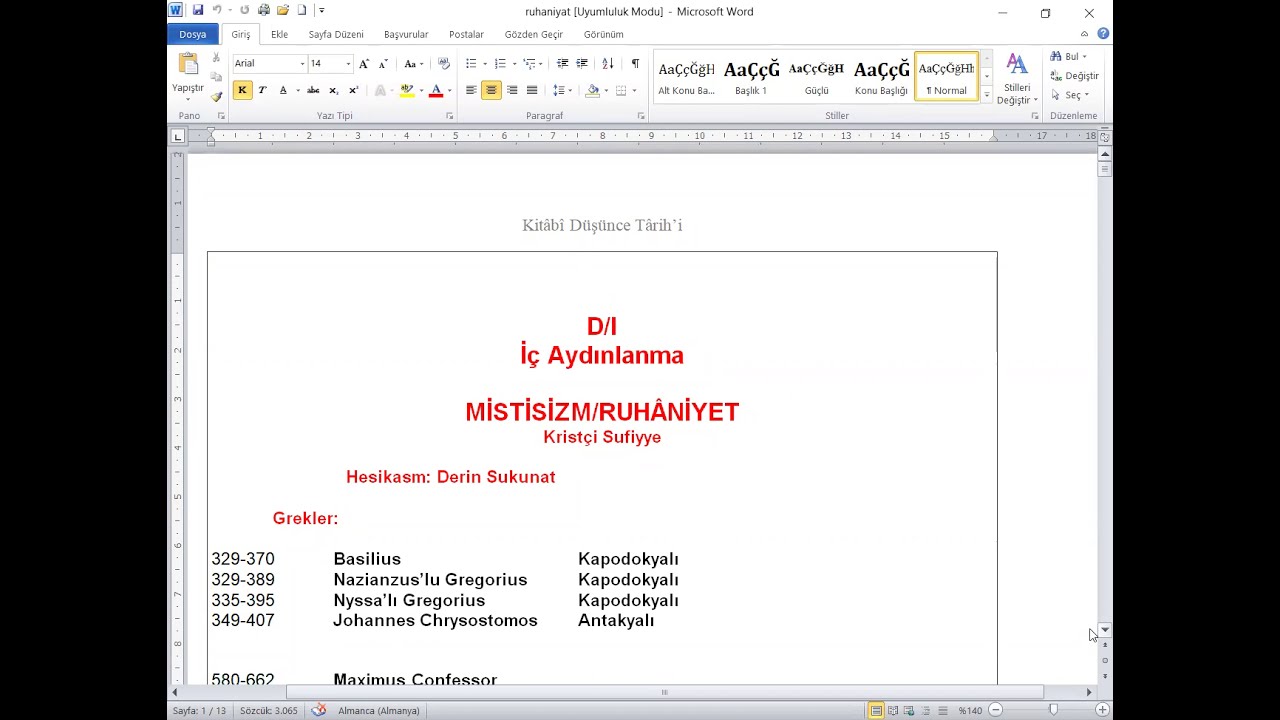Image resolution: width=1280 pixels, height=720 pixels.
Task: Click the Bul find button
Action: coord(1069,57)
